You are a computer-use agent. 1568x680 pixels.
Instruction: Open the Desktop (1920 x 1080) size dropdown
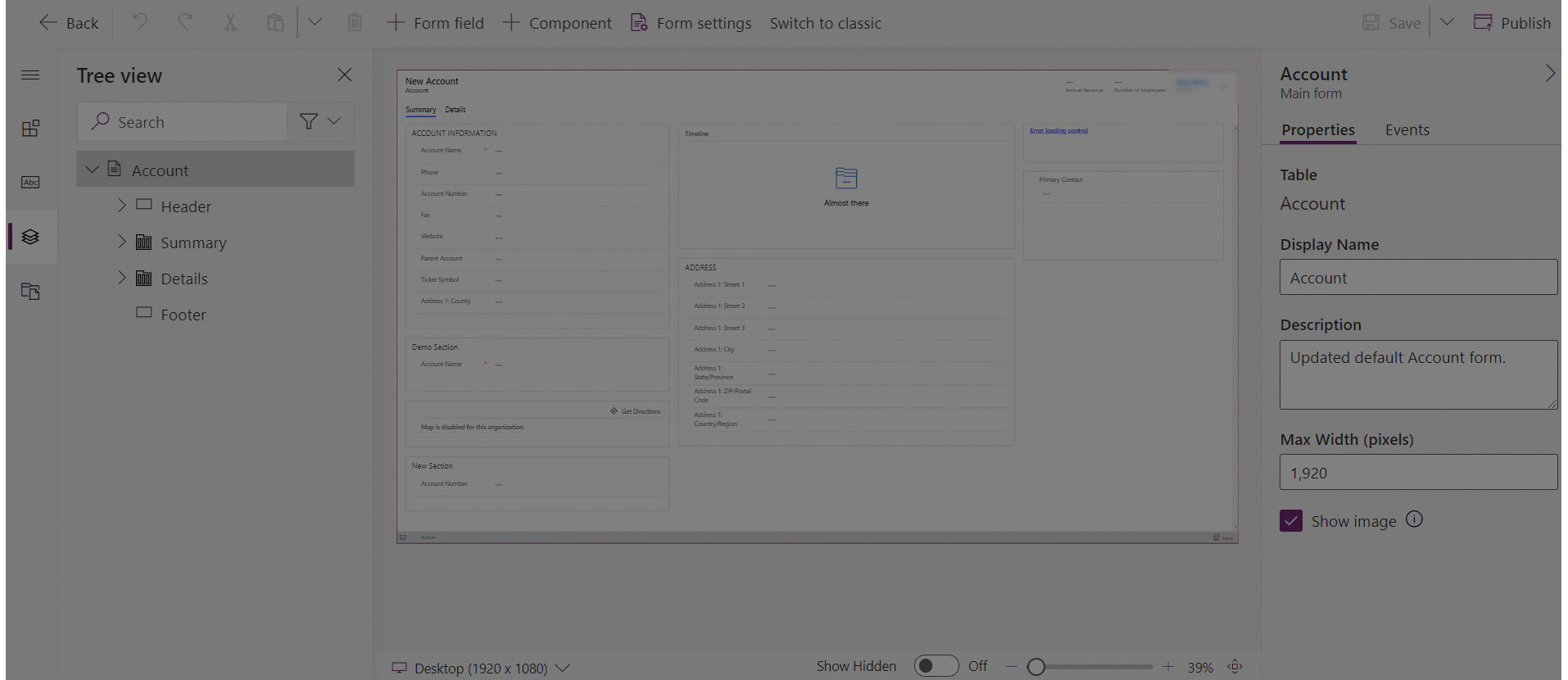coord(480,668)
